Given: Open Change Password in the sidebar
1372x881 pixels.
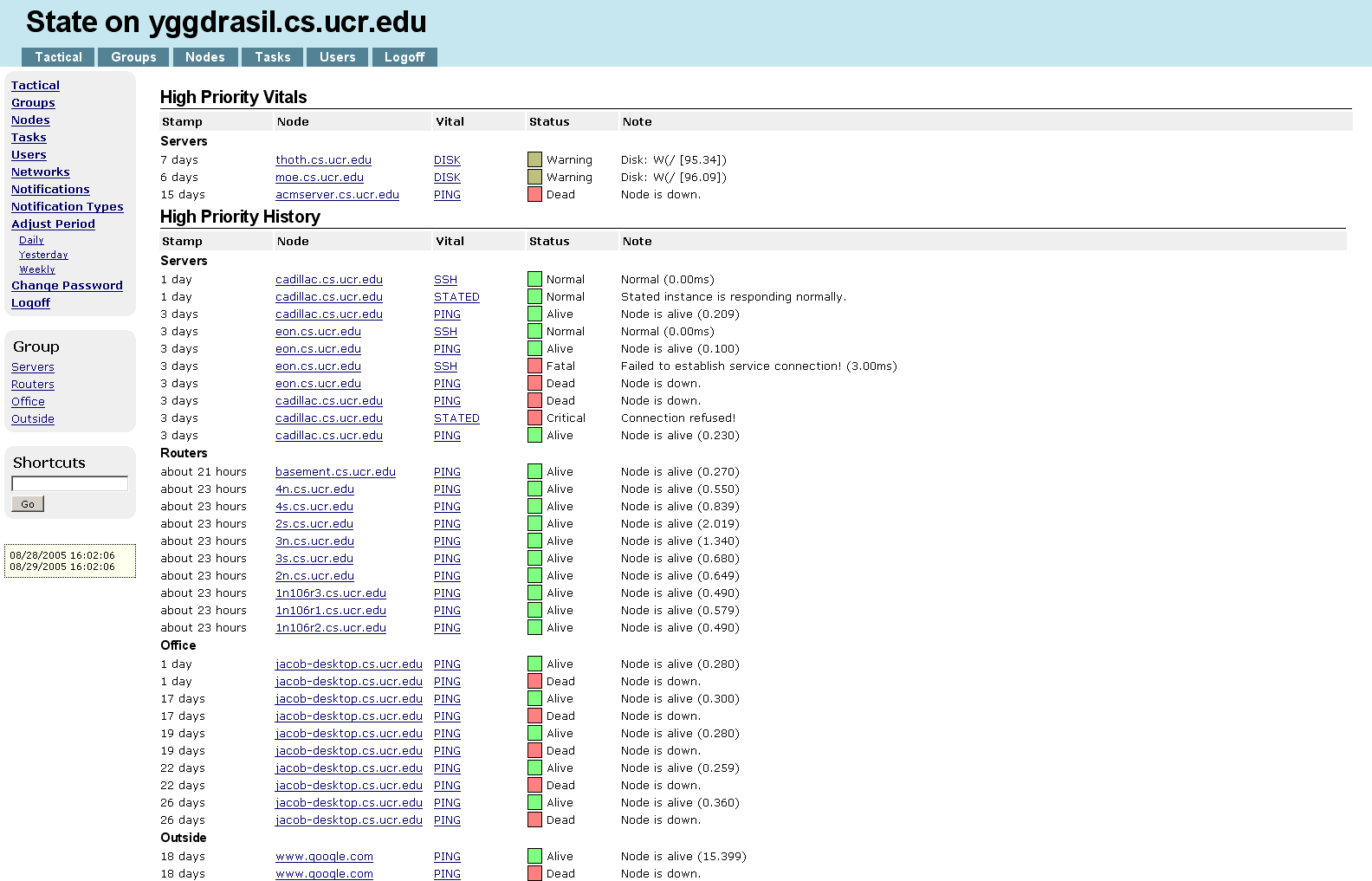Looking at the screenshot, I should 67,285.
